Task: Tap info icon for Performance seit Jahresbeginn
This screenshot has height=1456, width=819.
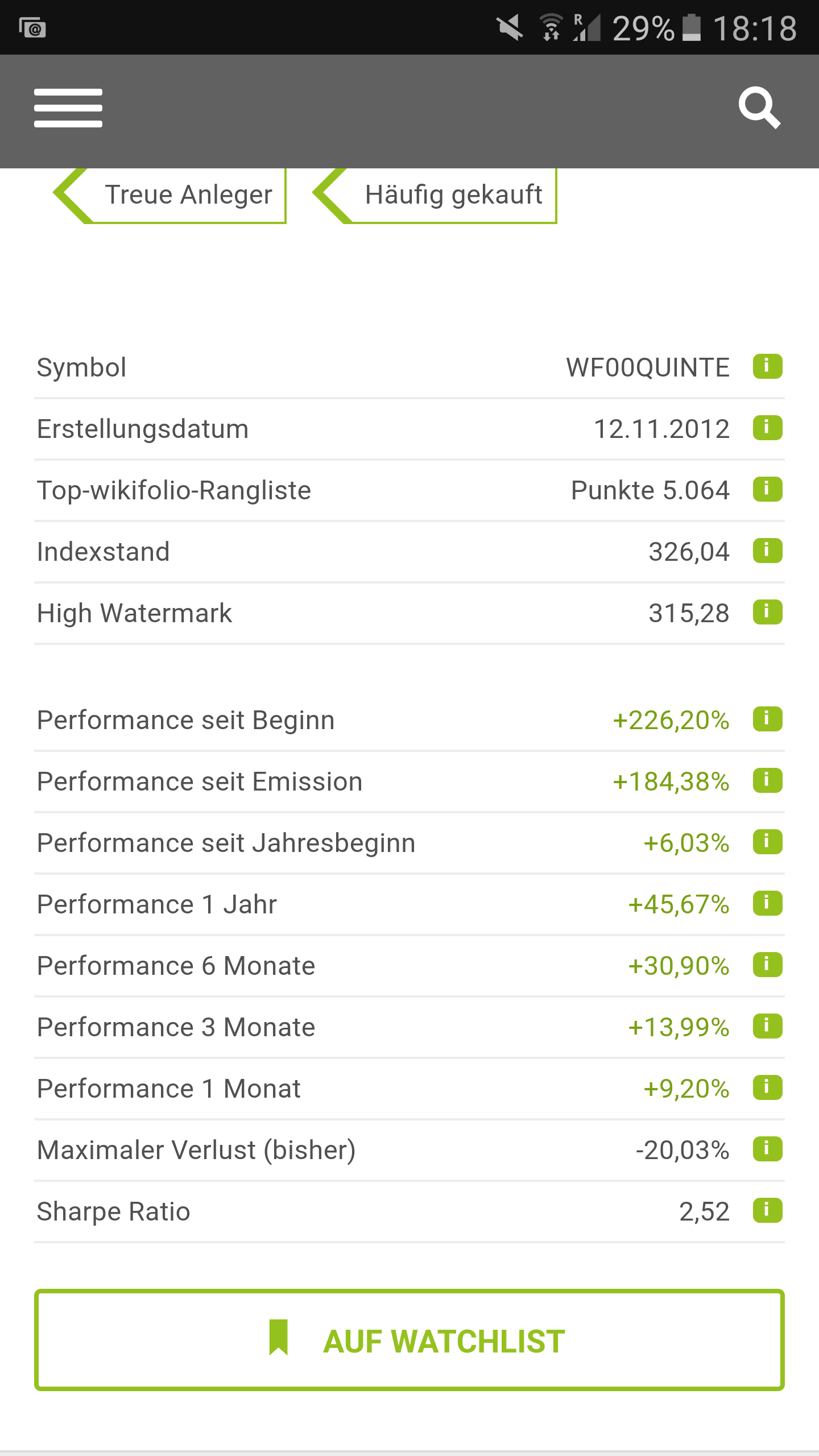Action: click(x=767, y=842)
